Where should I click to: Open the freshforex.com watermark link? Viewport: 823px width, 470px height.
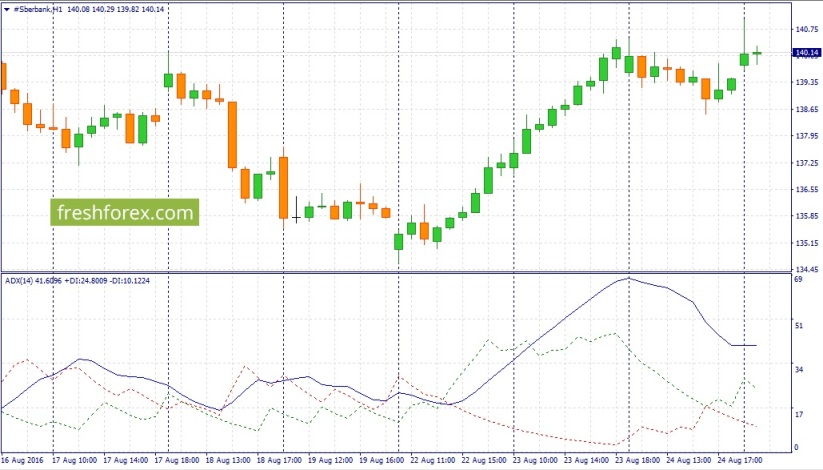[x=125, y=212]
